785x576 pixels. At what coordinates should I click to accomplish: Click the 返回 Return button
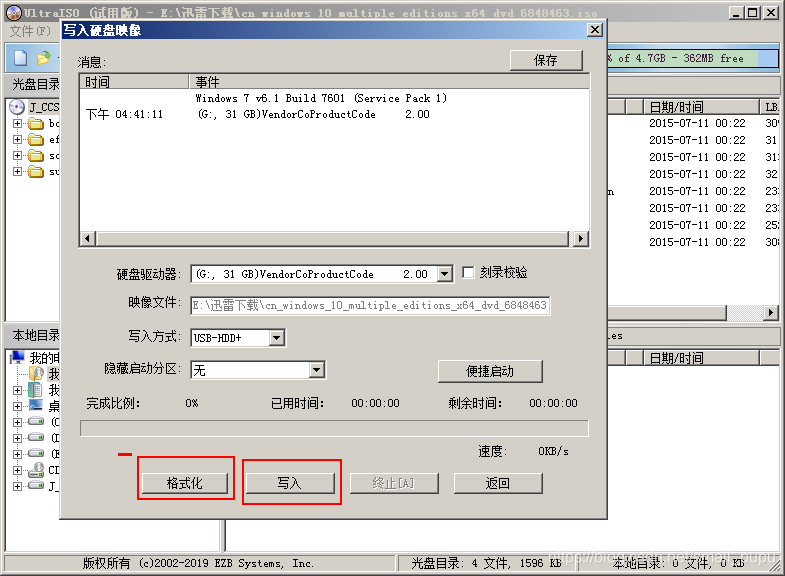pyautogui.click(x=498, y=483)
